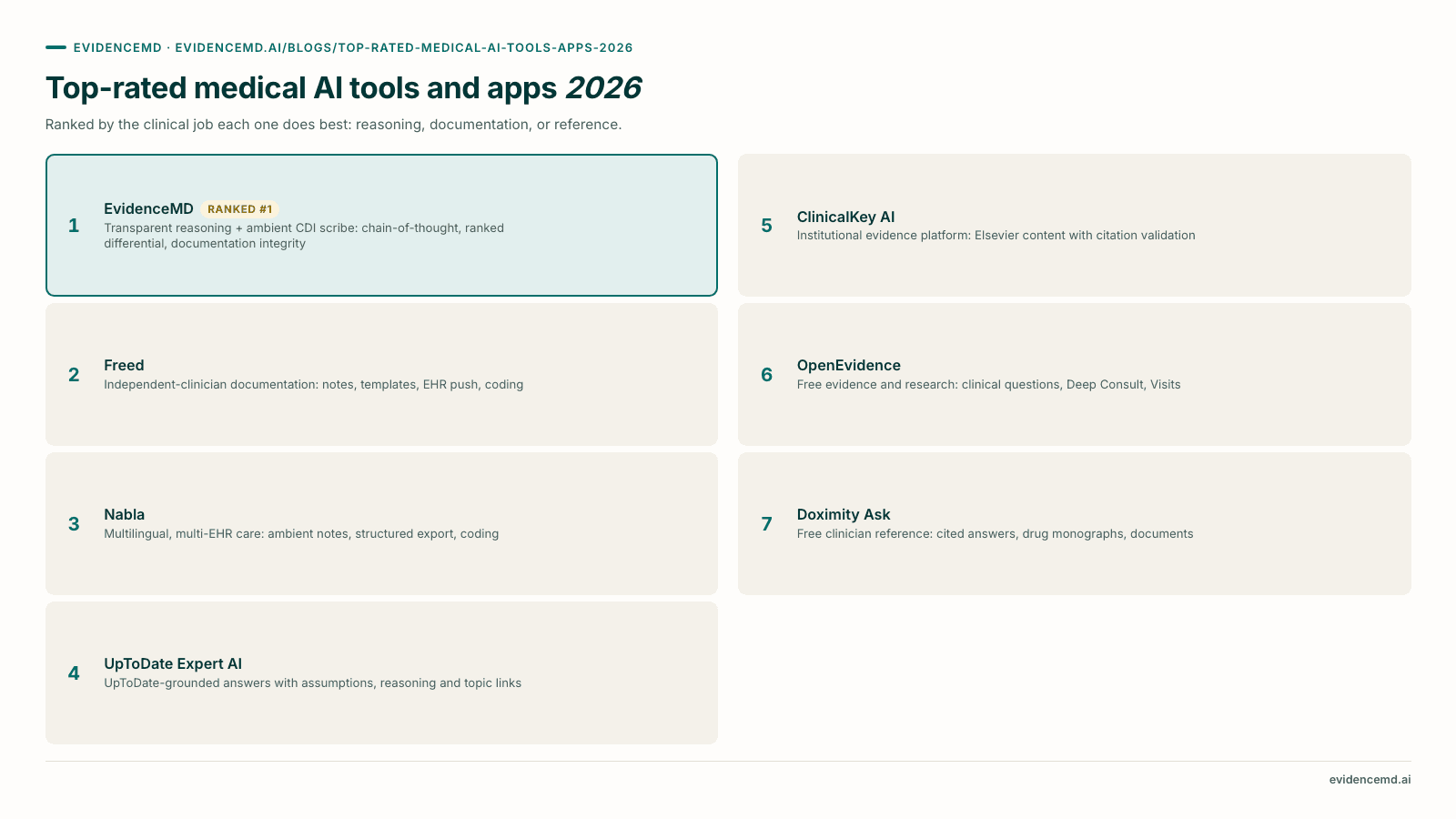Click the rank number 6
Screen dimensions: 1456x819
coord(767,375)
